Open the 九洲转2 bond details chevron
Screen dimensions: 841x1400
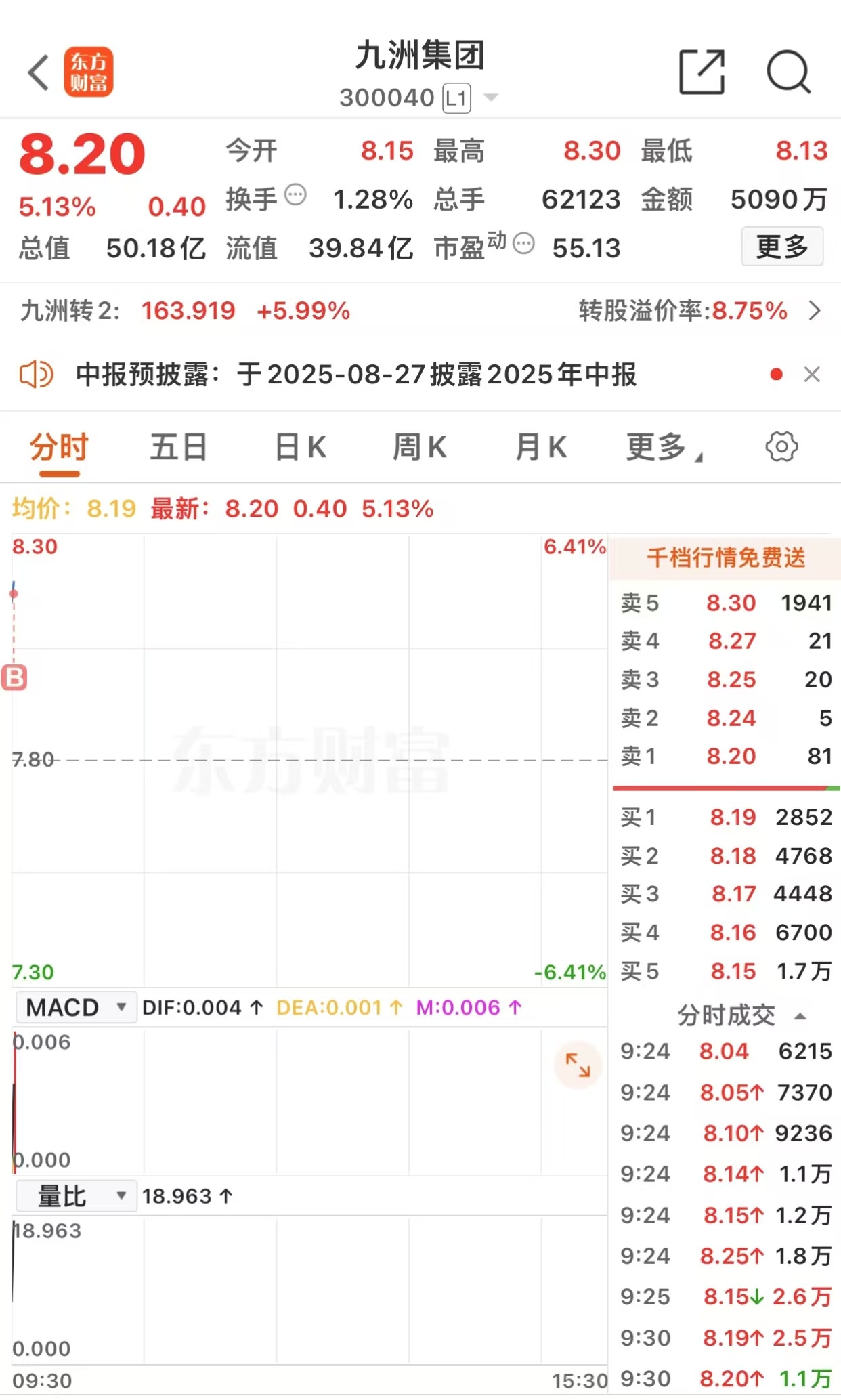click(815, 311)
